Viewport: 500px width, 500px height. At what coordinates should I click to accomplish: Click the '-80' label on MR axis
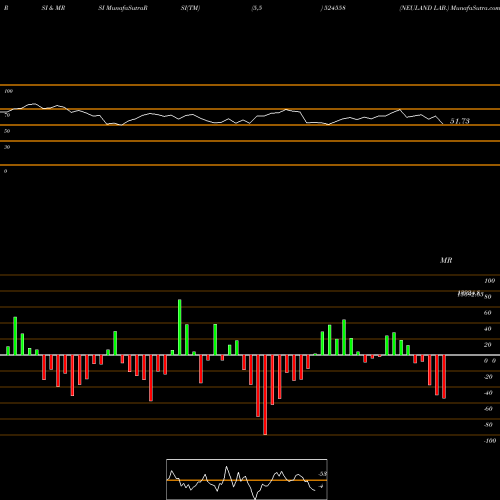(488, 425)
